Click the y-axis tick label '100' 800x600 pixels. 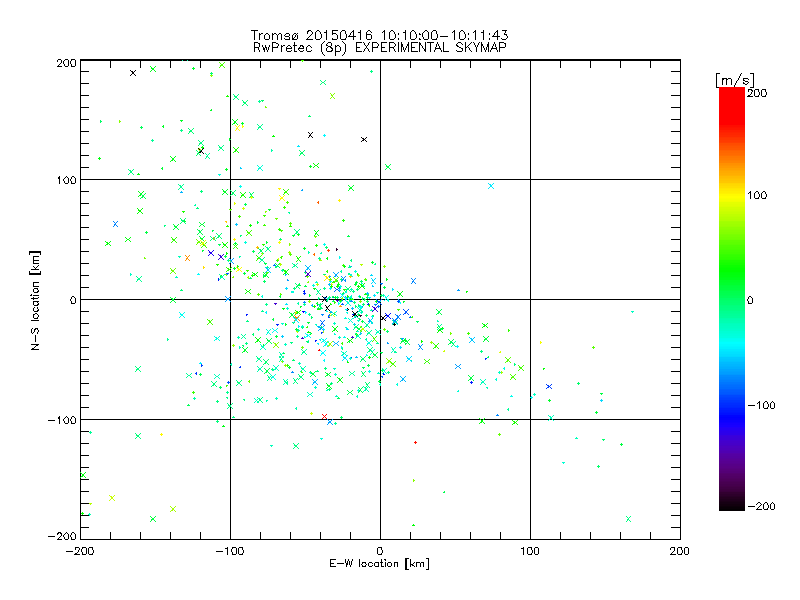point(66,180)
